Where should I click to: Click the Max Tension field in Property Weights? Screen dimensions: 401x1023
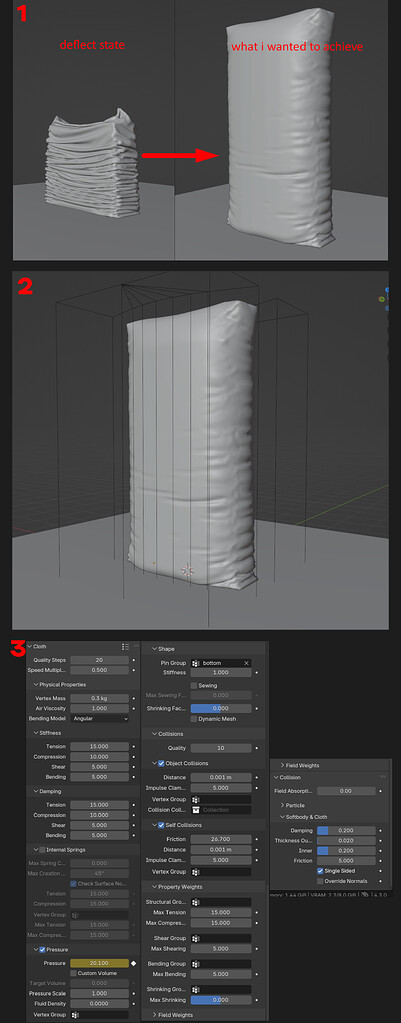221,912
